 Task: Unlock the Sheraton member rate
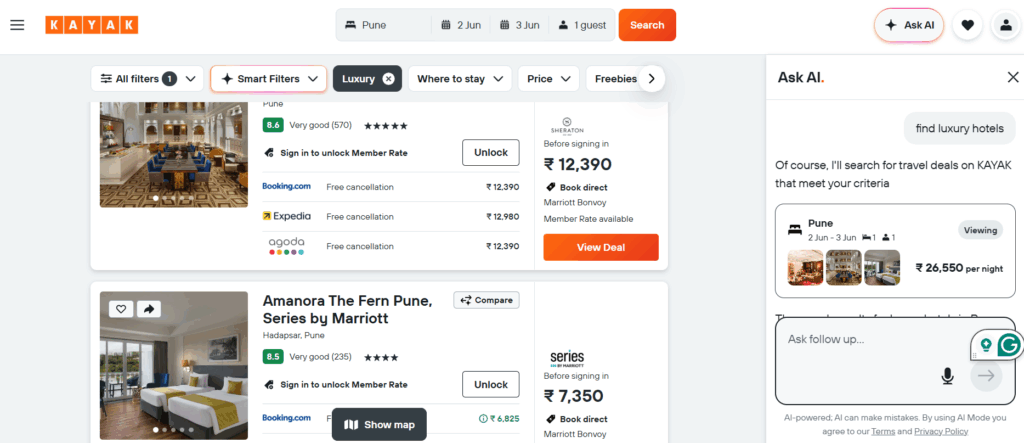point(490,152)
